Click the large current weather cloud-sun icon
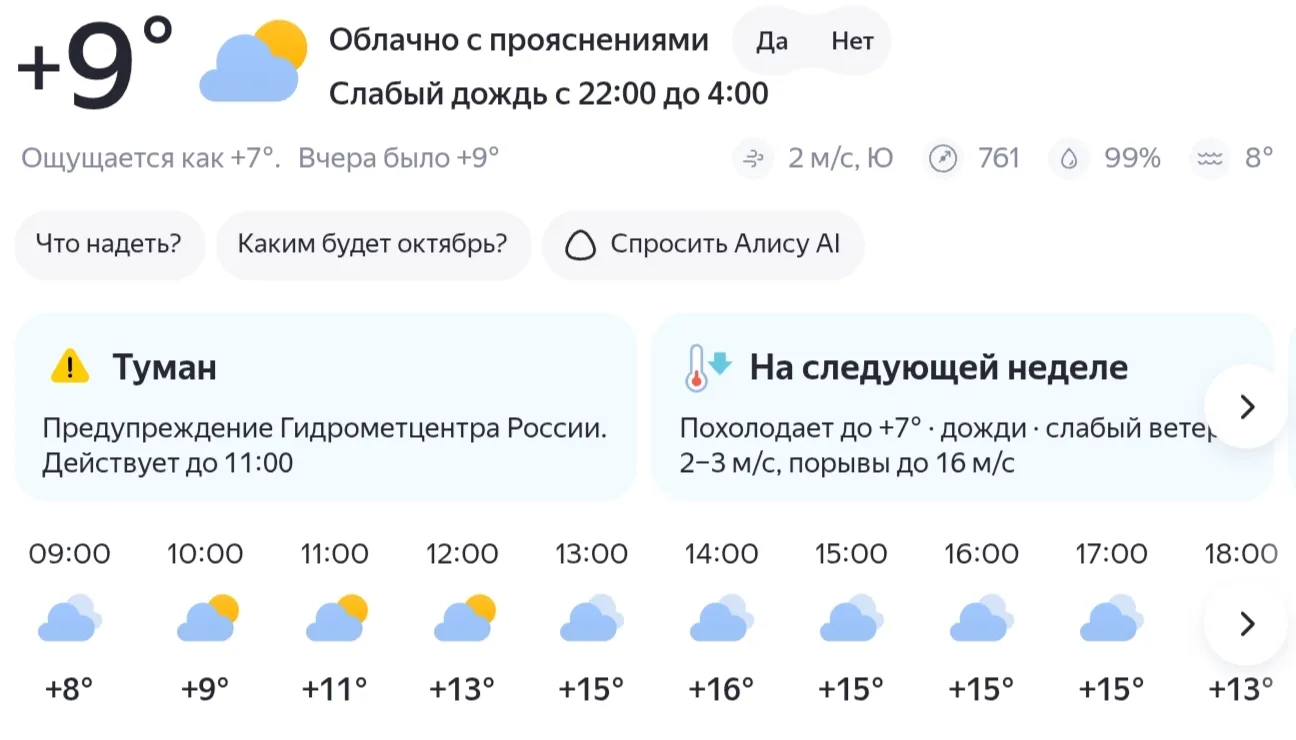 pyautogui.click(x=252, y=61)
